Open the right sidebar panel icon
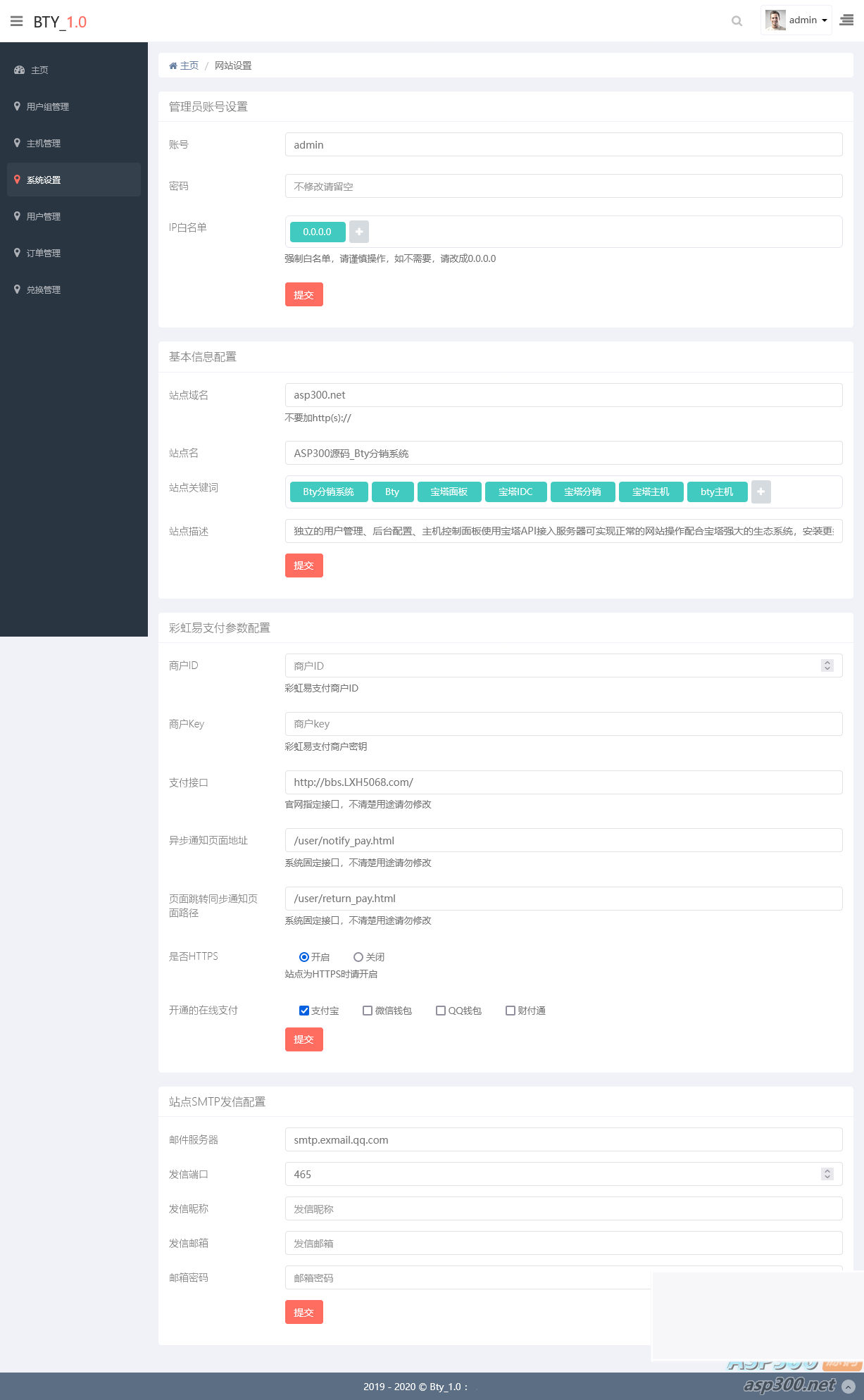 (x=846, y=20)
